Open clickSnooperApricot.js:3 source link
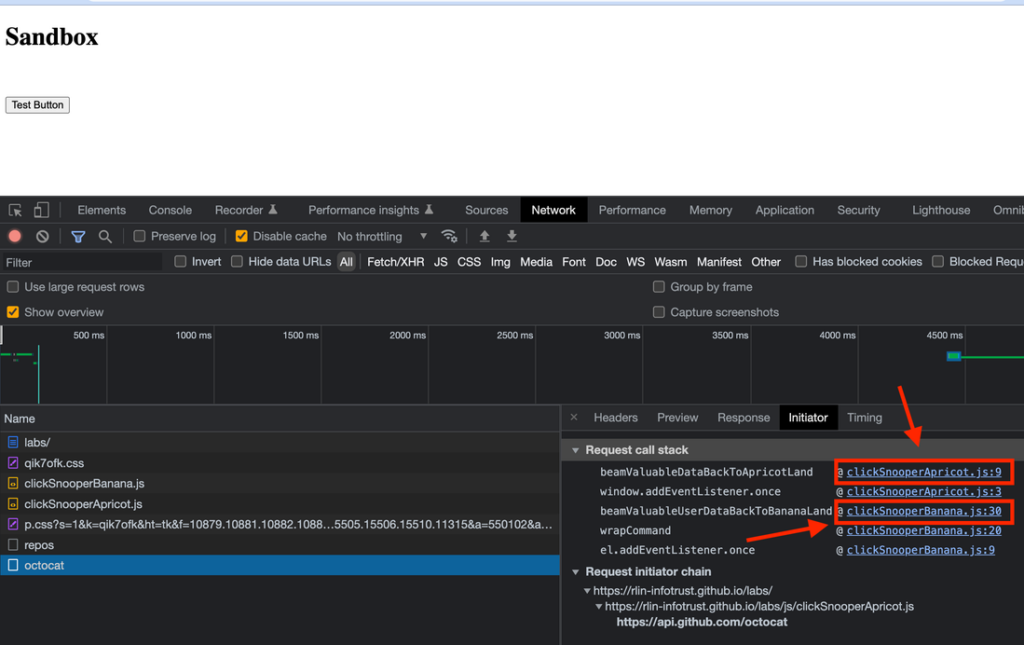The height and width of the screenshot is (645, 1024). tap(923, 492)
